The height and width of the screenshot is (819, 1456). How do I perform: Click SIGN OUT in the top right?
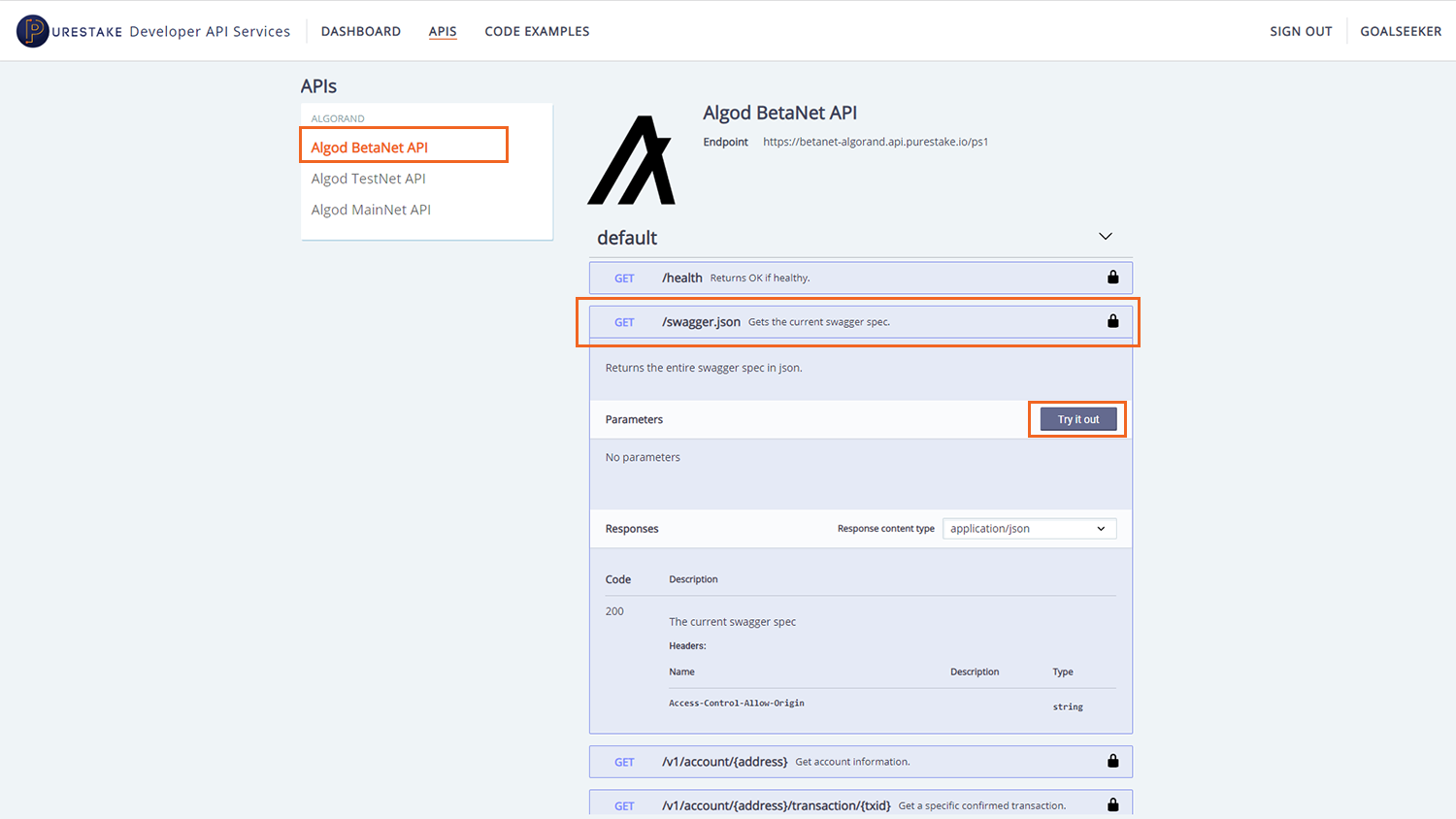click(x=1301, y=31)
